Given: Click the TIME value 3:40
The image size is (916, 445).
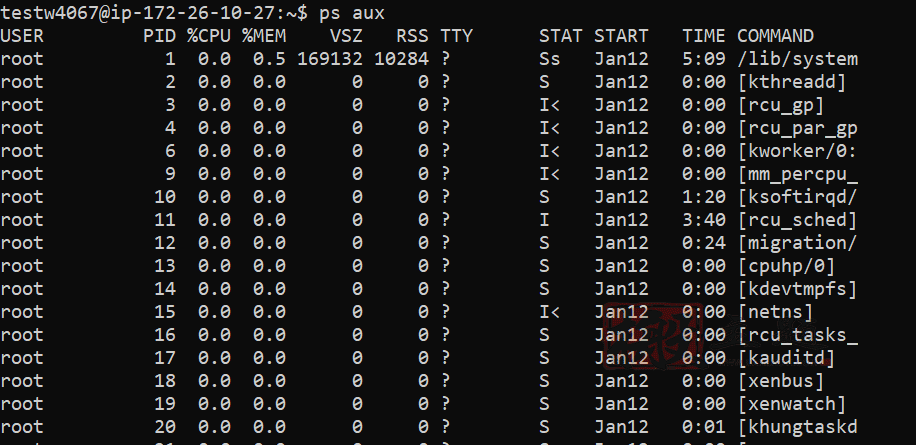Looking at the screenshot, I should pos(704,220).
